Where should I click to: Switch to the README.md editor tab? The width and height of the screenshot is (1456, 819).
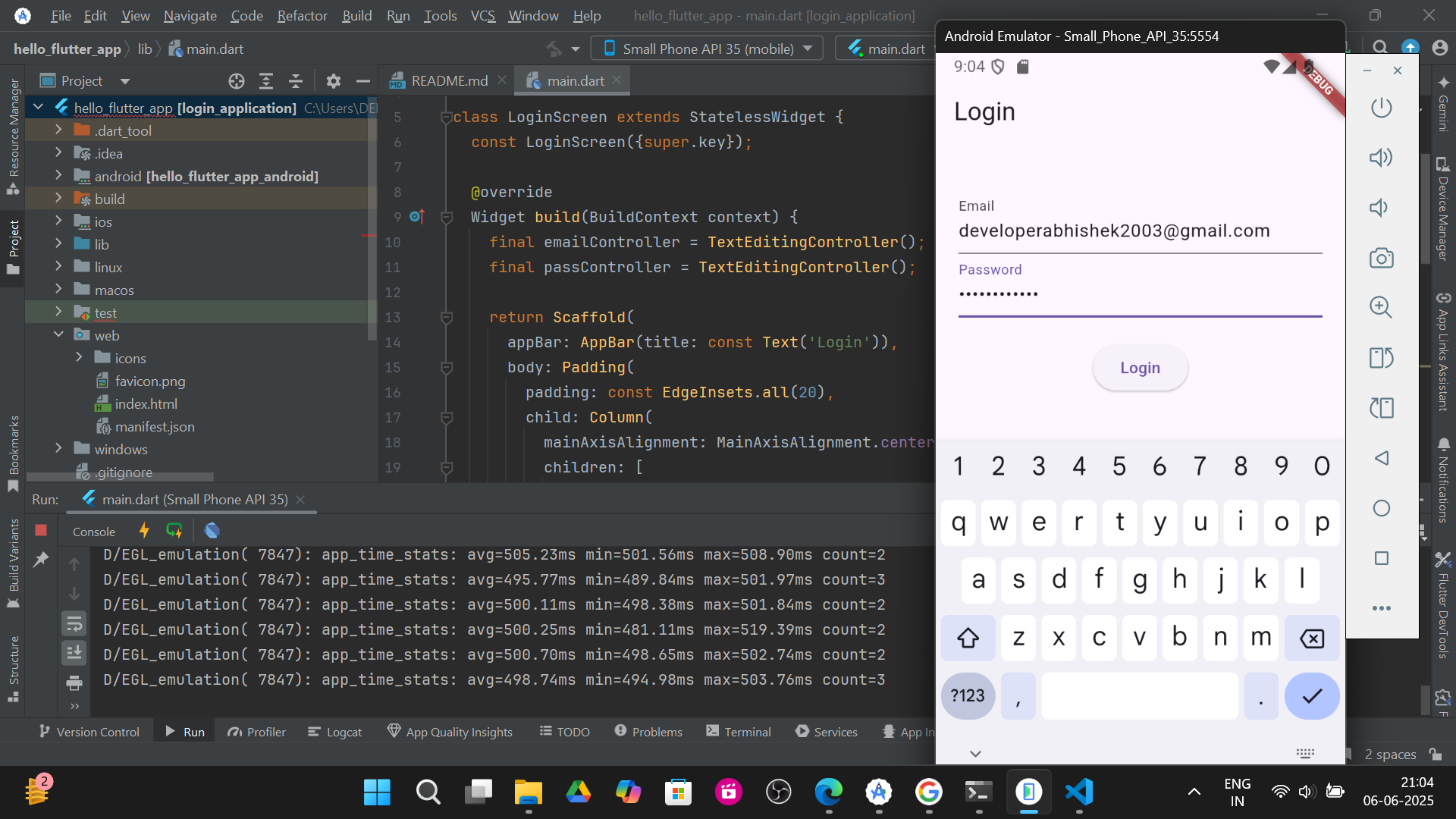[448, 80]
